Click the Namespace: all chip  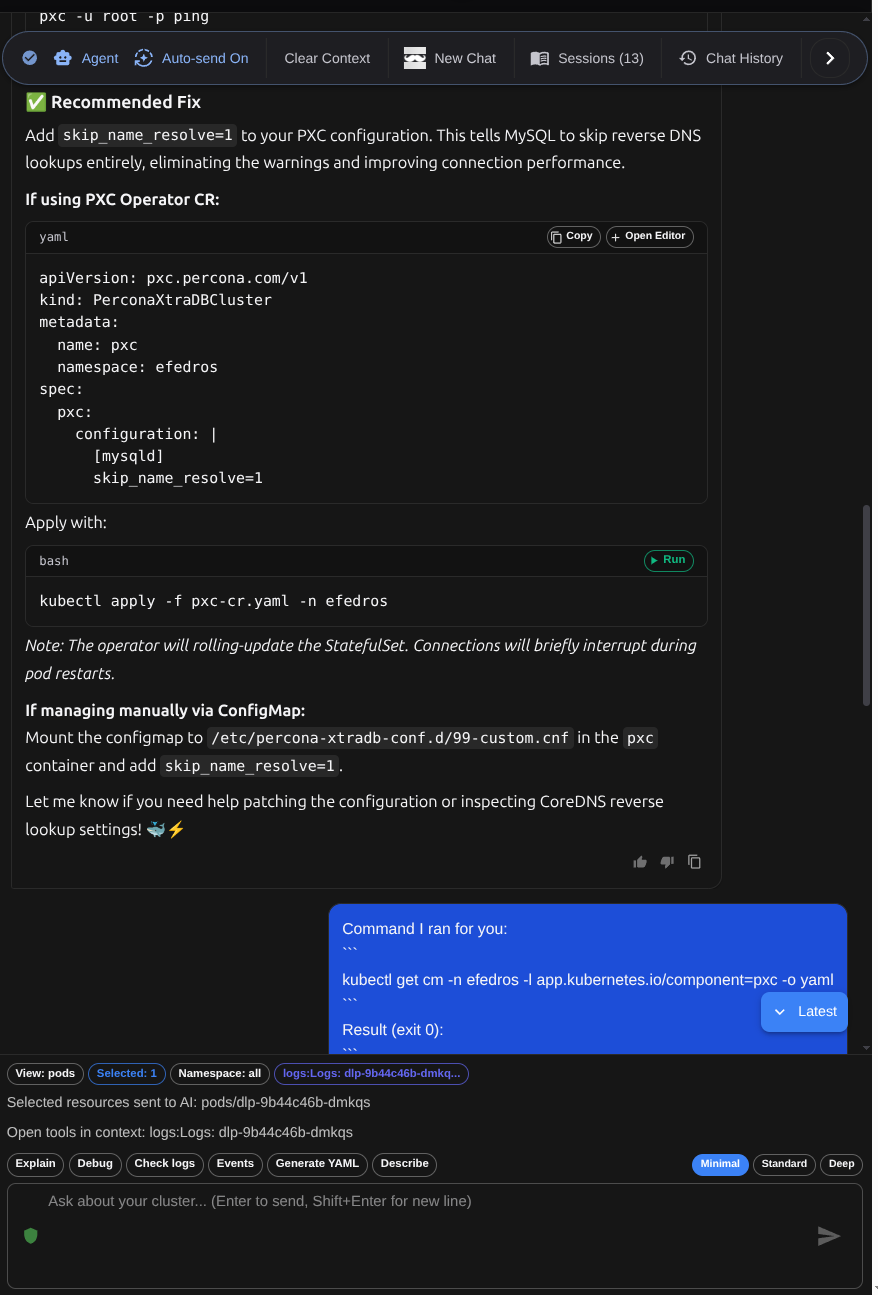(220, 1073)
